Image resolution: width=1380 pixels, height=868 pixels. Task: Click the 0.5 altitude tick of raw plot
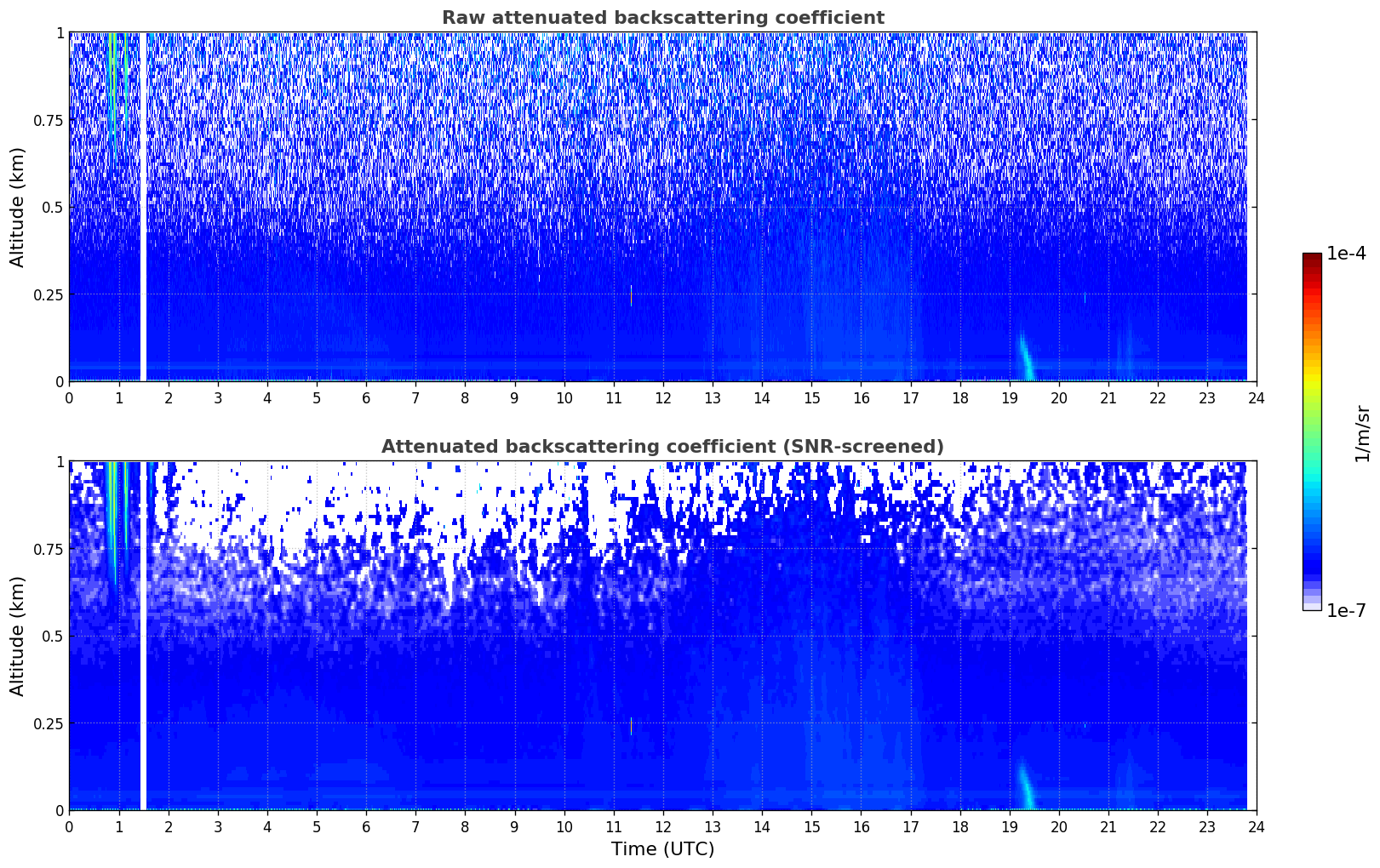point(53,207)
